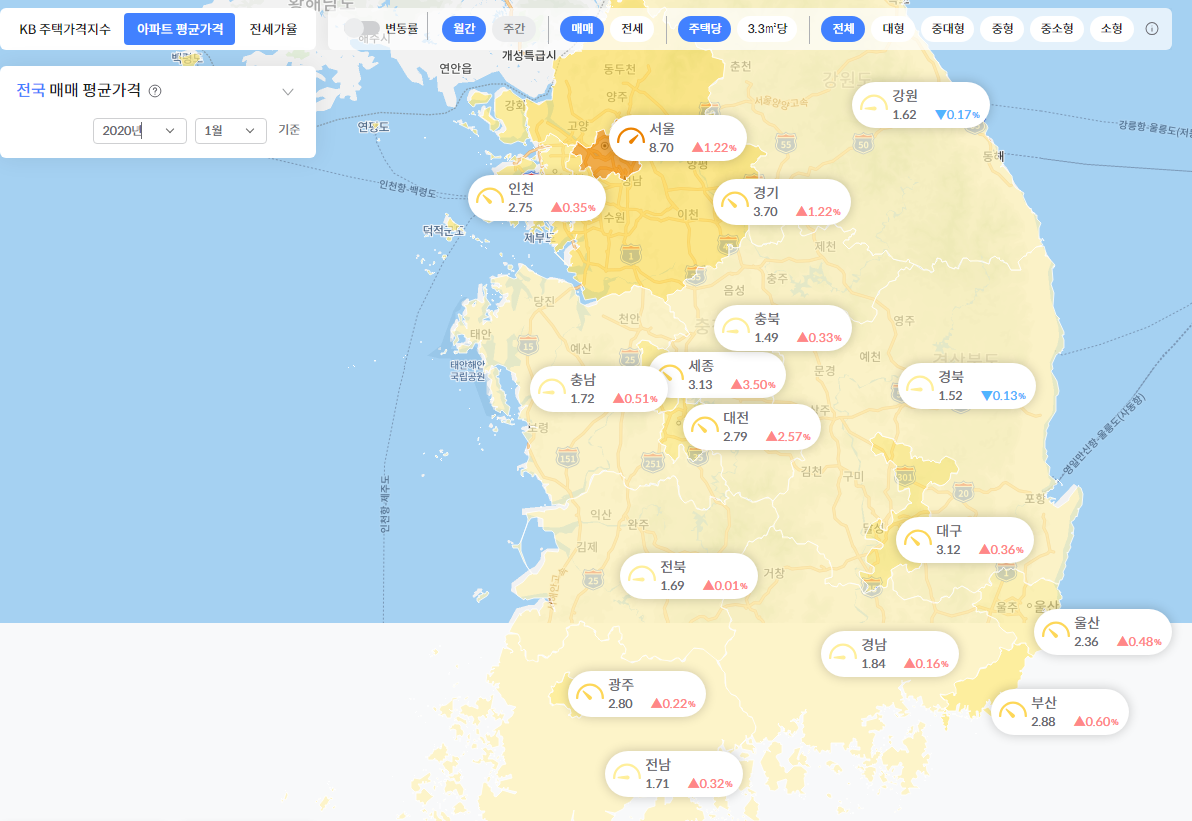Click the 대전 gauge icon

coord(704,426)
